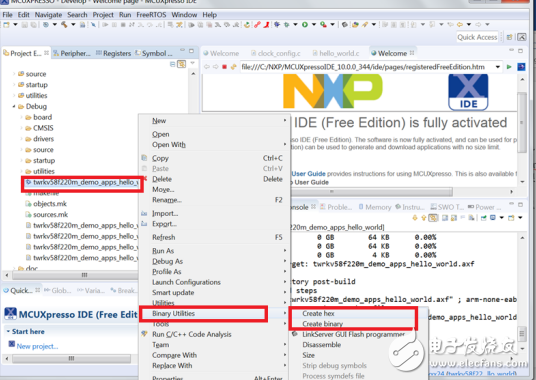This screenshot has width=536, height=380.
Task: Expand the top-level source folder
Action: point(14,74)
